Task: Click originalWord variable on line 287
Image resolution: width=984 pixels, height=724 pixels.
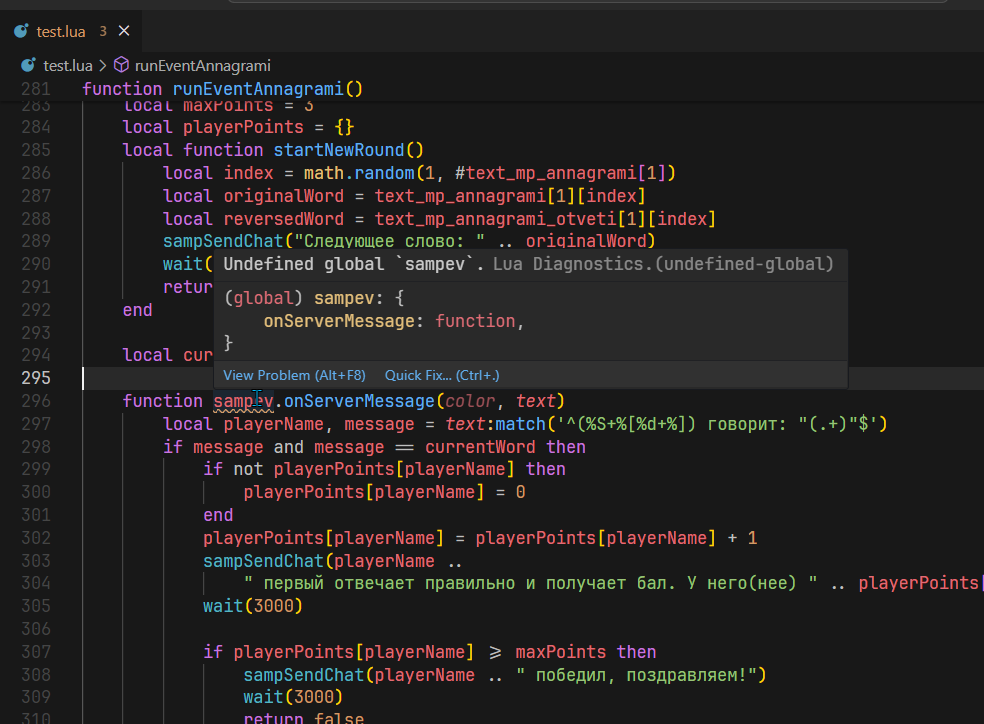Action: click(284, 196)
